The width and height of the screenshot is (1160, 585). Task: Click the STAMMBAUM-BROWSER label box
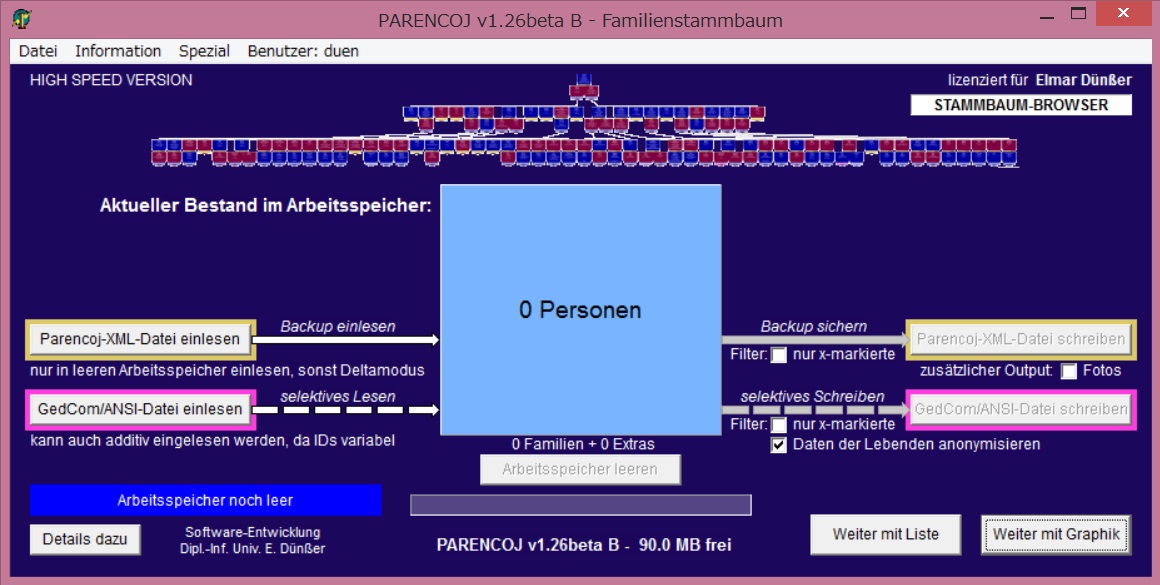pos(1021,105)
